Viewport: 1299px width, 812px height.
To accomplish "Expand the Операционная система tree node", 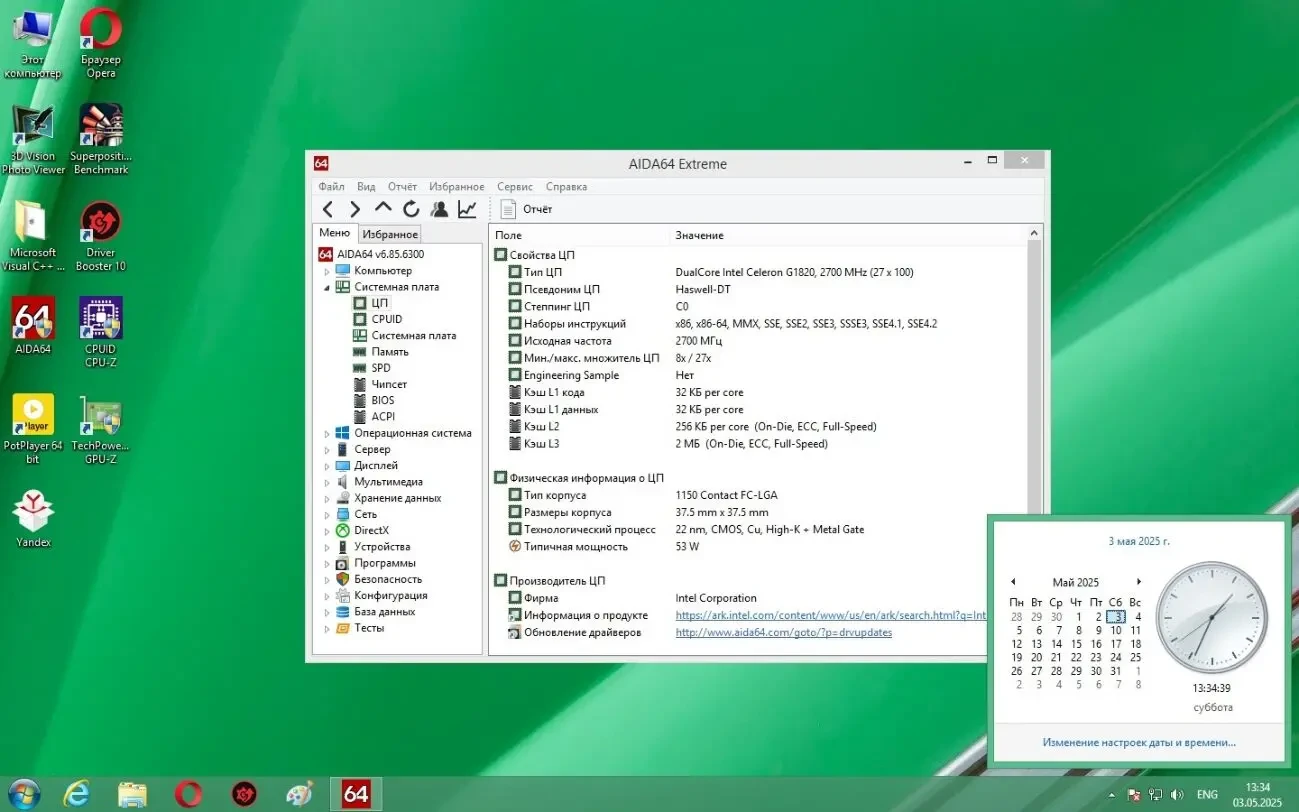I will pos(327,434).
